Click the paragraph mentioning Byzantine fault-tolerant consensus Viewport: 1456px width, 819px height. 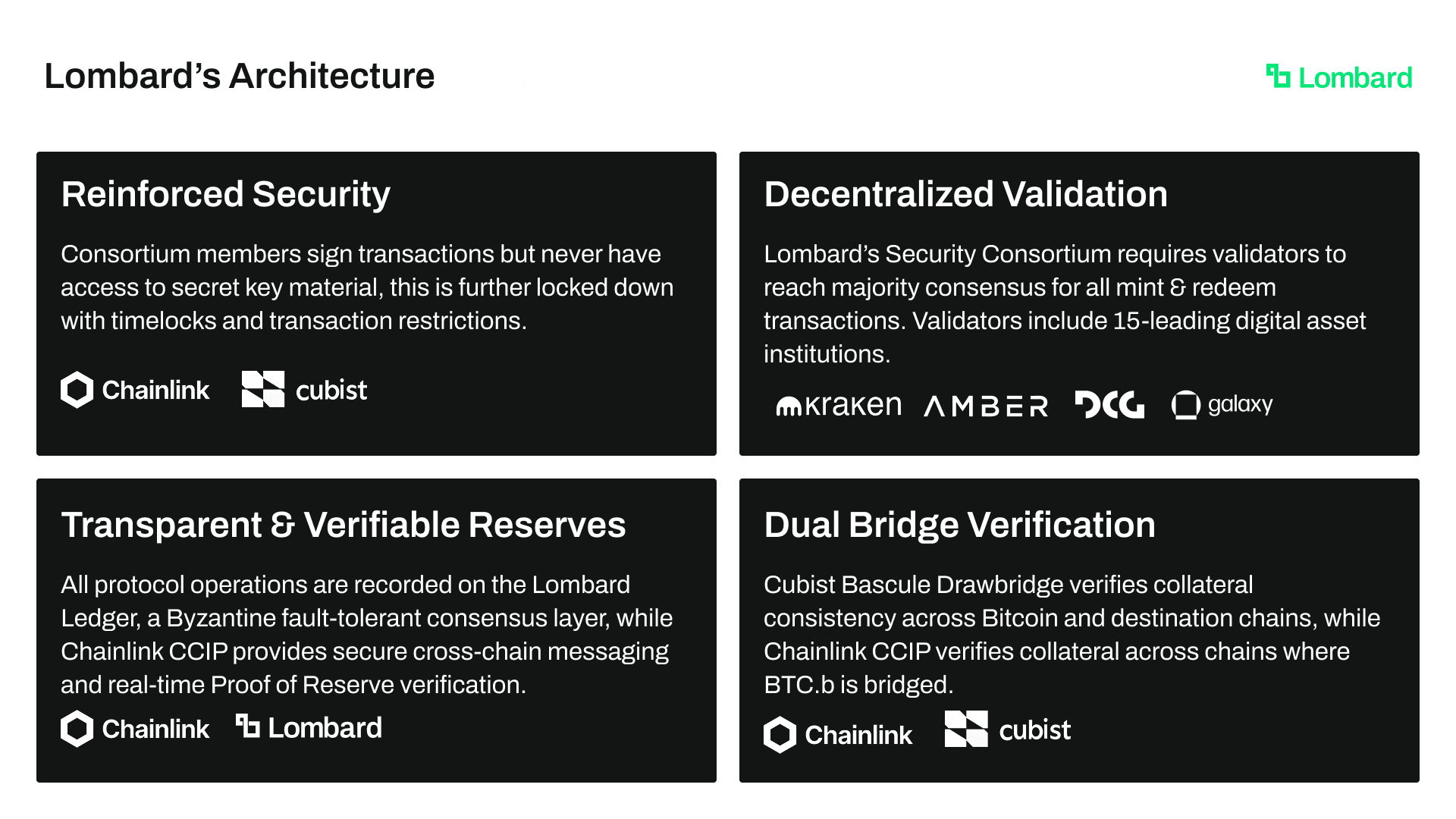367,635
